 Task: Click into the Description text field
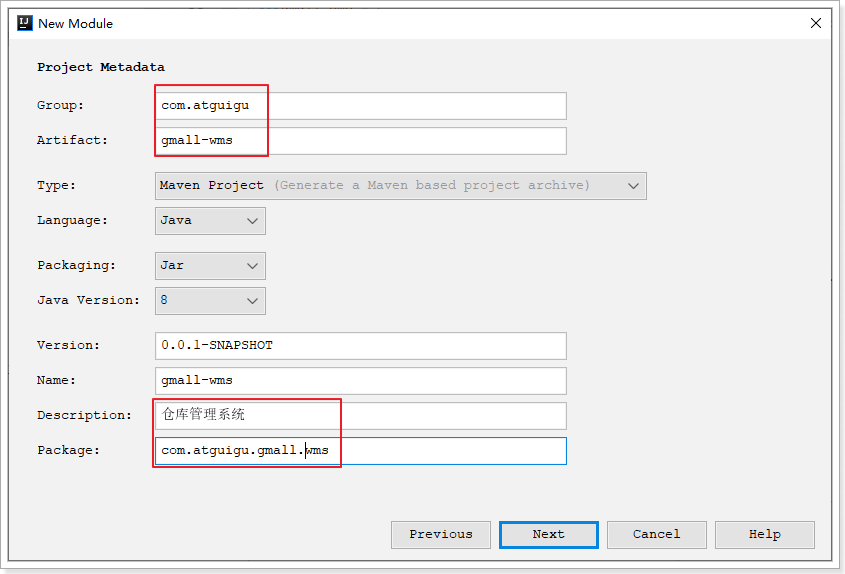[360, 416]
